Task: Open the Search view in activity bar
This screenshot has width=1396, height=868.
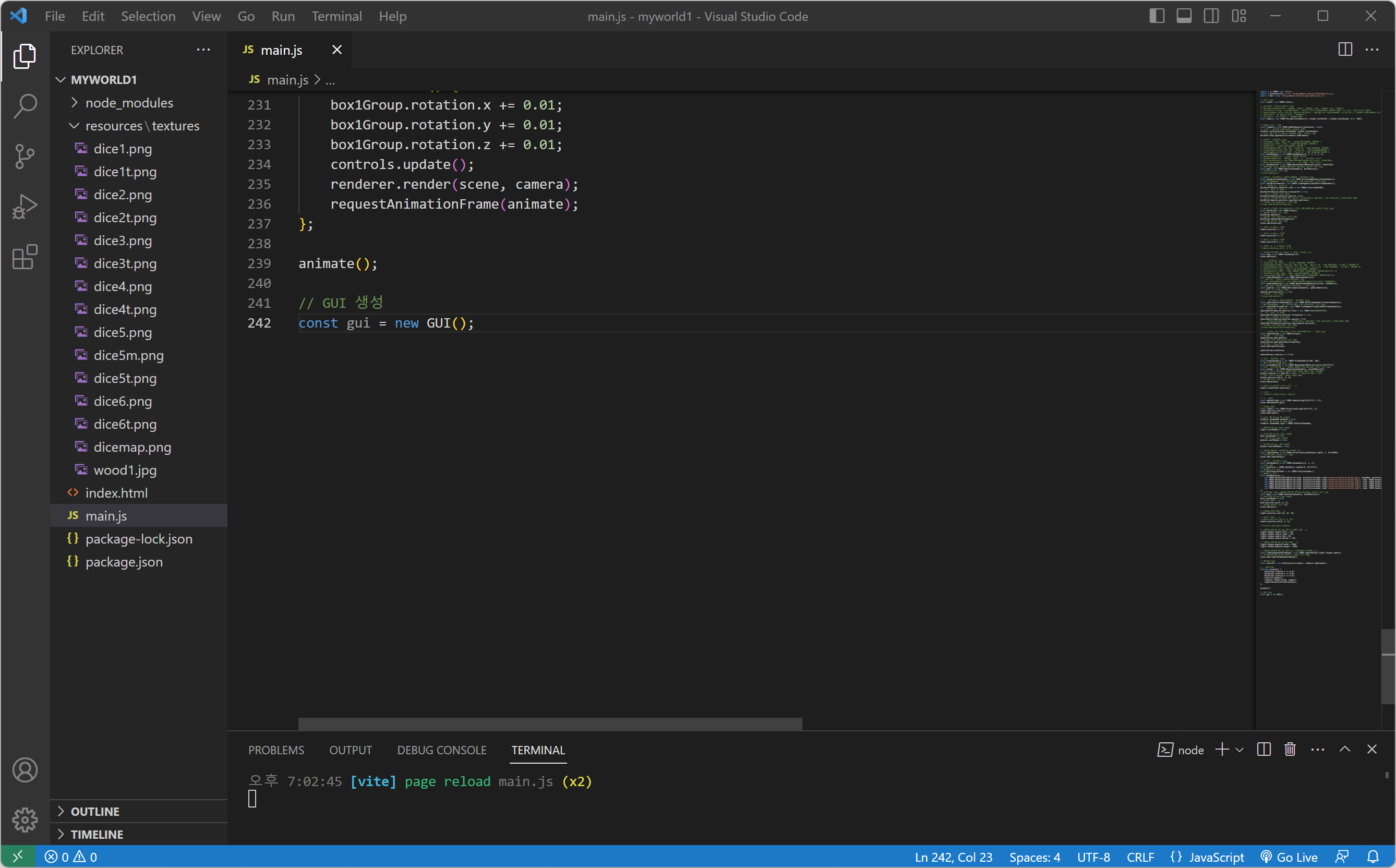Action: pos(25,105)
